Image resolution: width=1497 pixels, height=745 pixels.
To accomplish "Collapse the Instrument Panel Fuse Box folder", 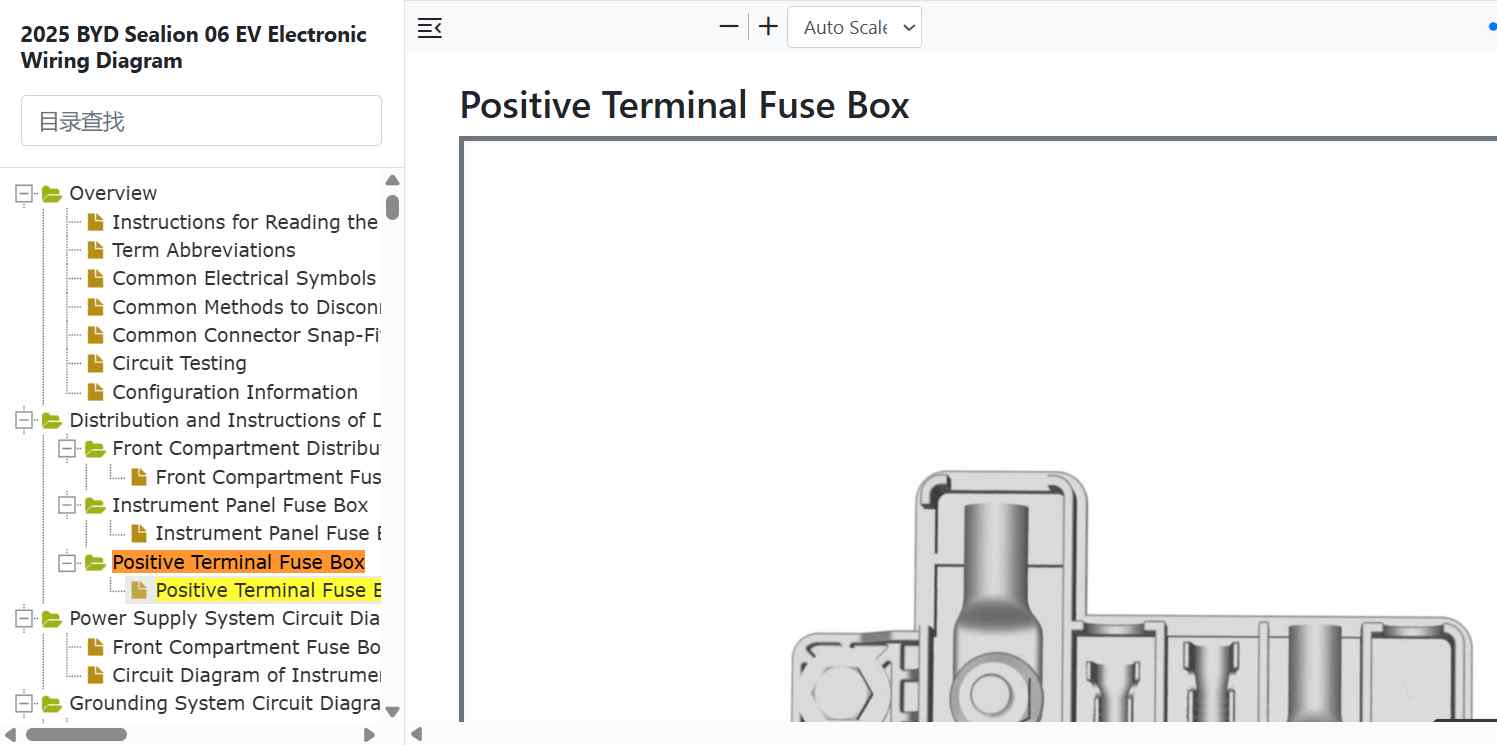I will tap(67, 506).
